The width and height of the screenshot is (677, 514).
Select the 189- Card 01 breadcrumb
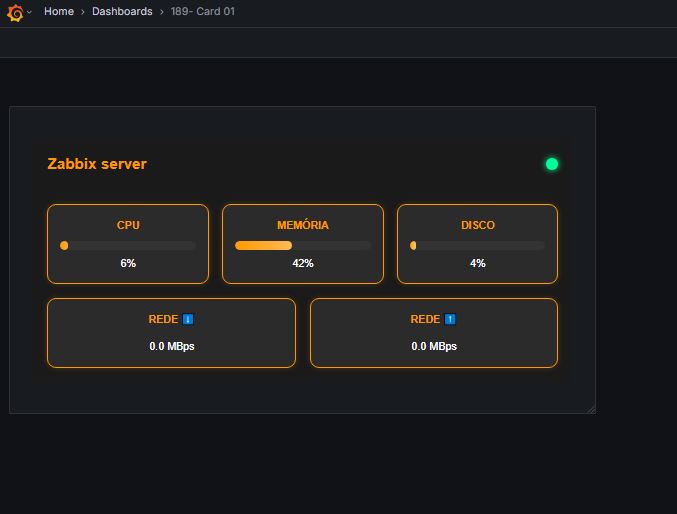click(202, 11)
